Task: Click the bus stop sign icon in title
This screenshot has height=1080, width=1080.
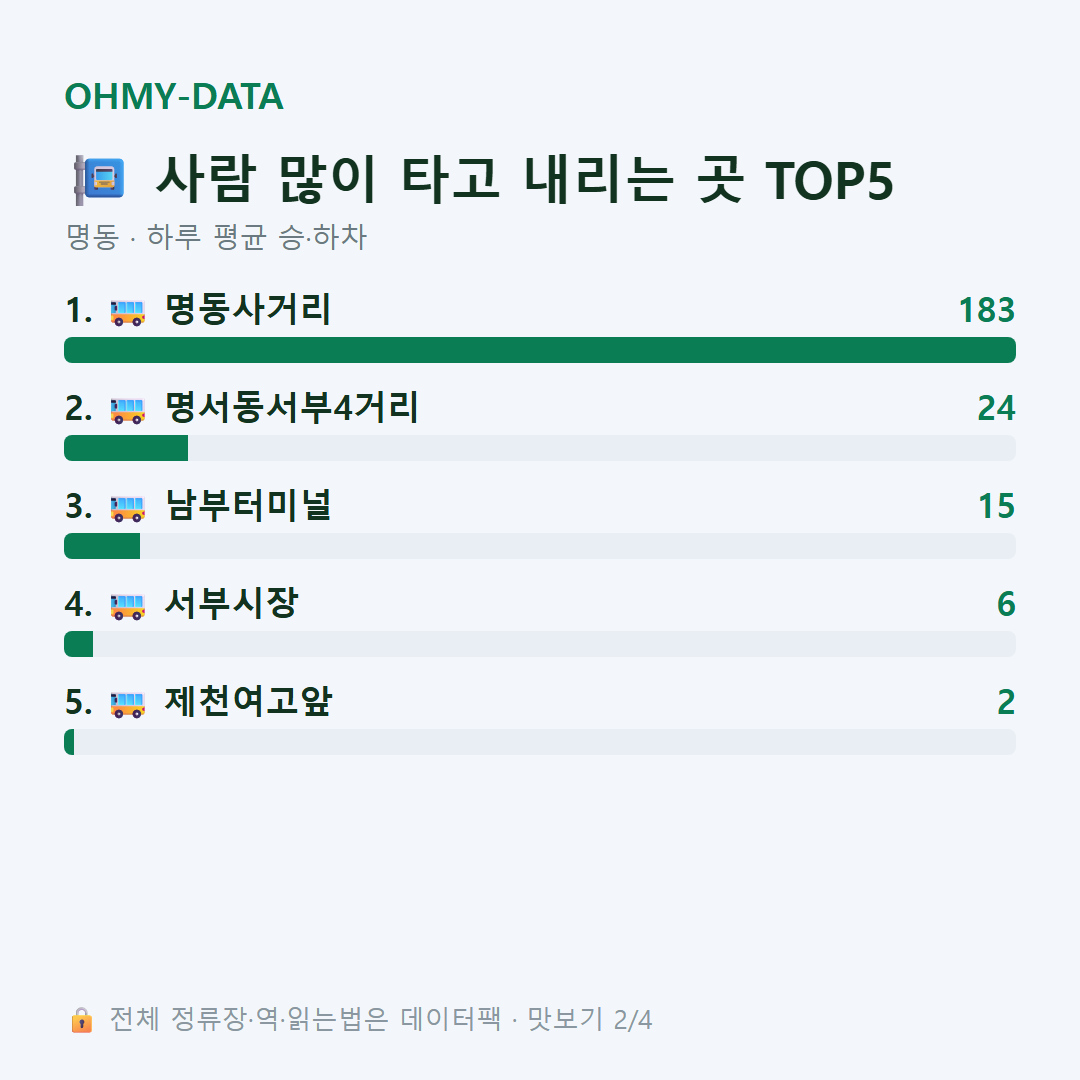Action: 100,180
